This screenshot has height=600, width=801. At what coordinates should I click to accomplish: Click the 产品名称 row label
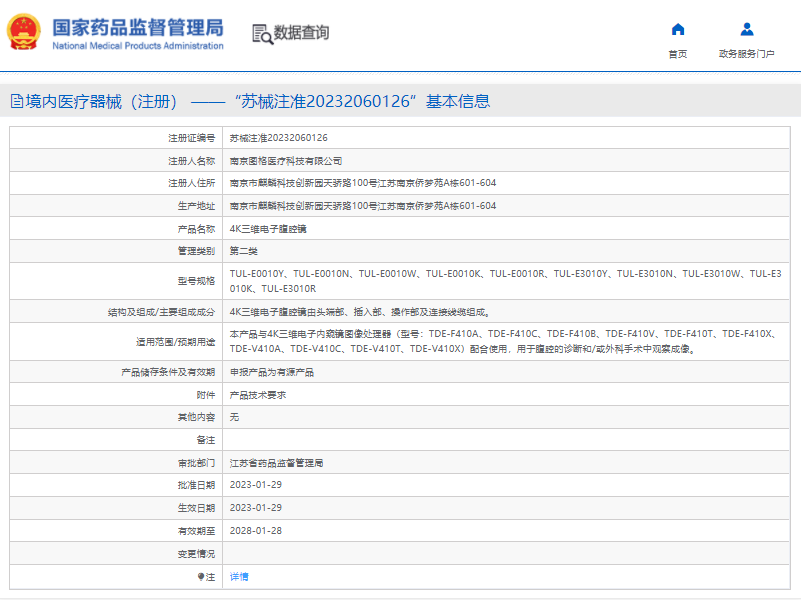pos(196,229)
